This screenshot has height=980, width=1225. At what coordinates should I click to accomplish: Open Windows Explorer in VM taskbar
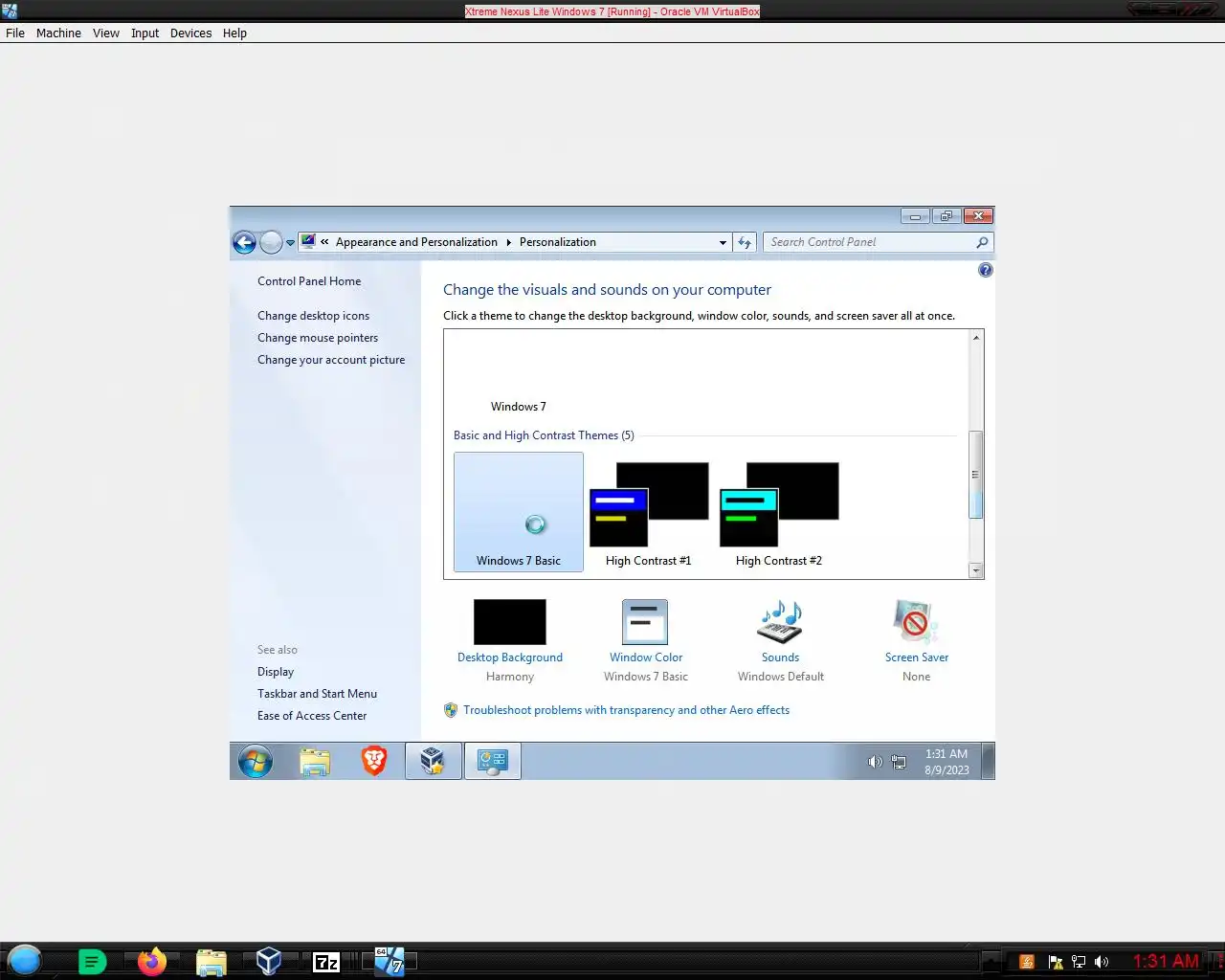click(315, 762)
